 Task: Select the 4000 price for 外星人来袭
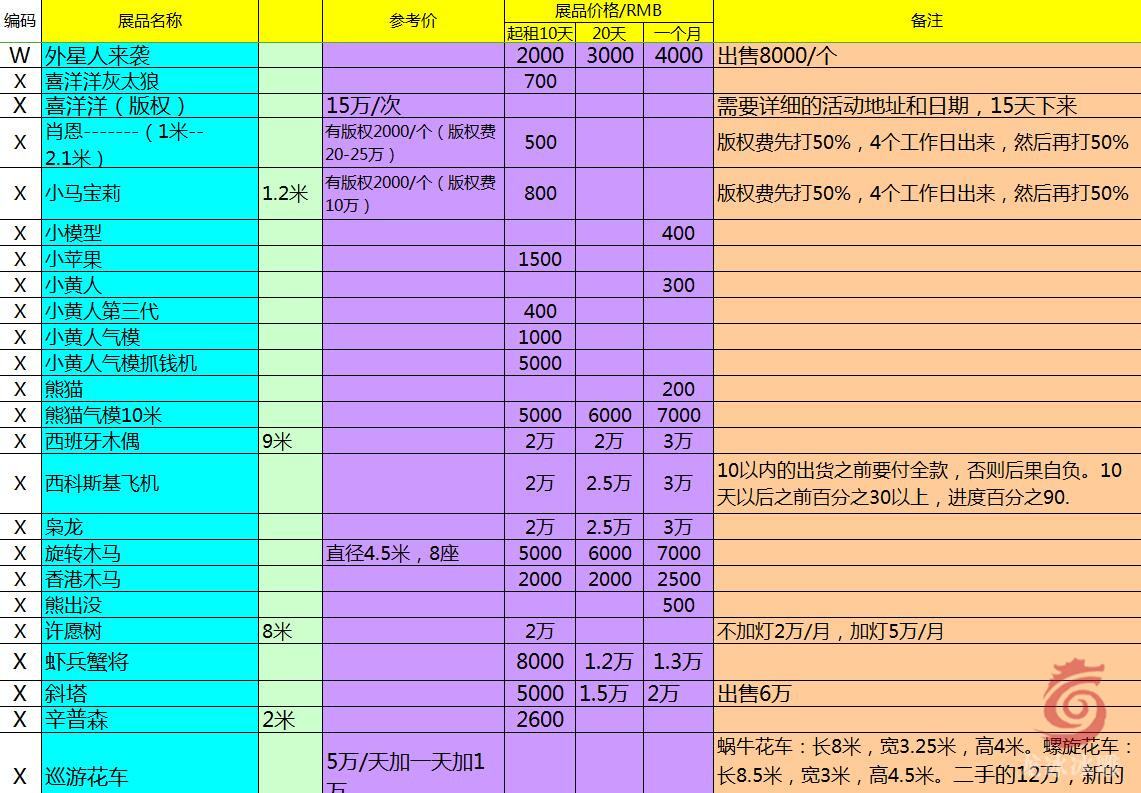click(x=678, y=55)
